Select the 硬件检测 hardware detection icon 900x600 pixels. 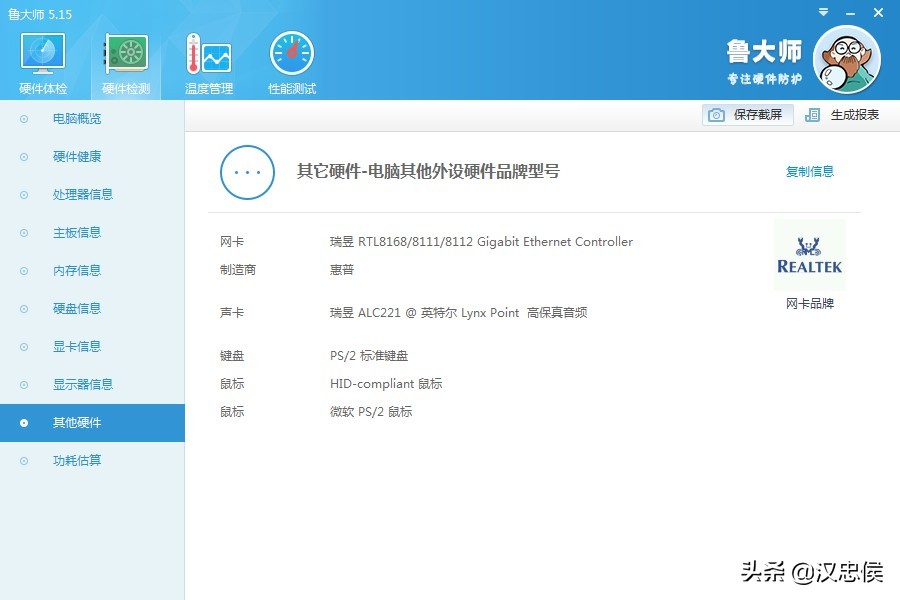[x=126, y=55]
